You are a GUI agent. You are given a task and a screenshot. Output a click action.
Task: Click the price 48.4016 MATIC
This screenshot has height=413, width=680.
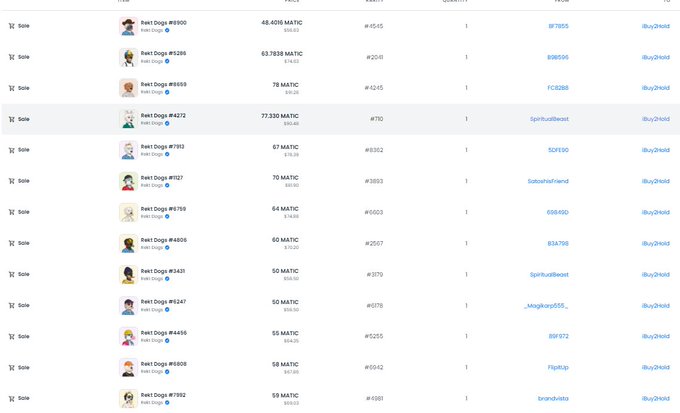[x=282, y=23]
